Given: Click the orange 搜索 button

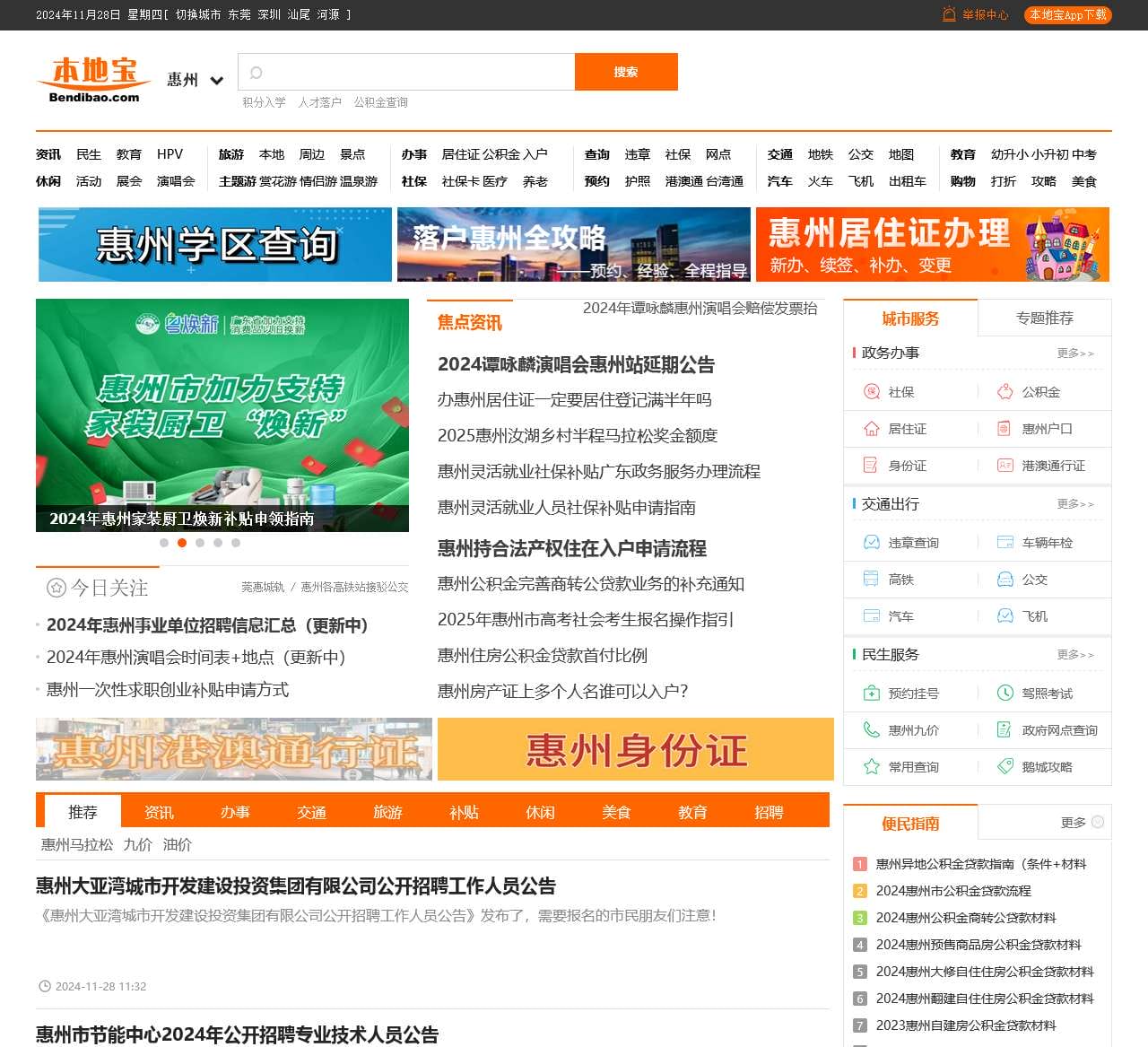Looking at the screenshot, I should pos(626,72).
